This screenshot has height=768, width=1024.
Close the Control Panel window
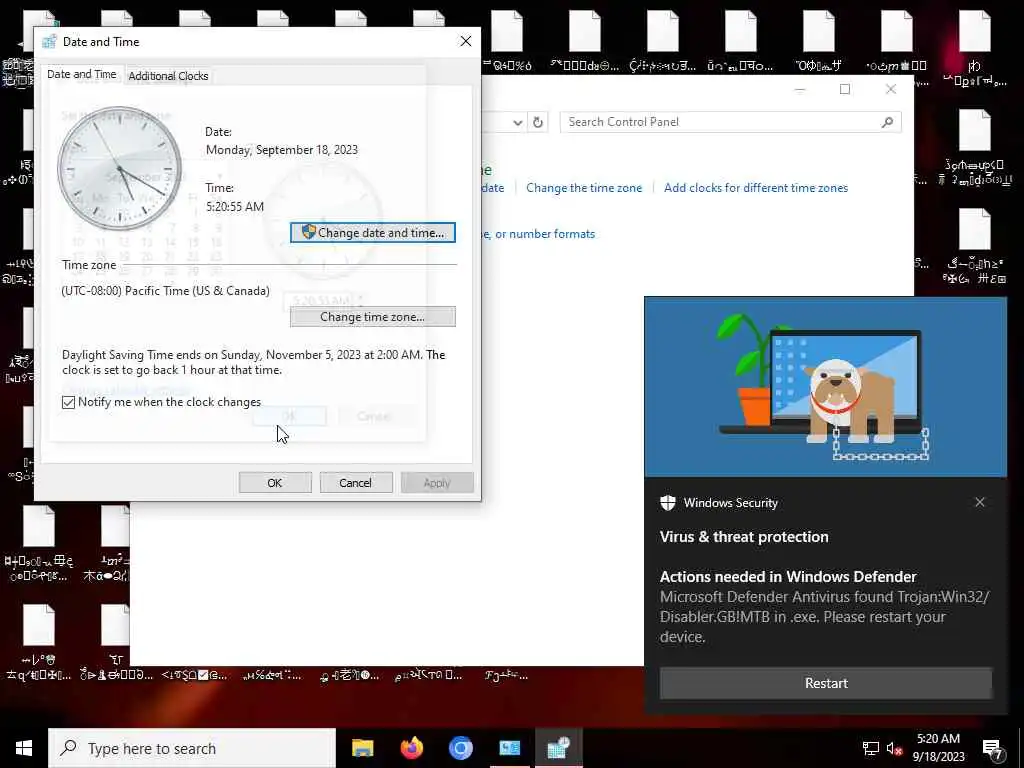[x=891, y=89]
